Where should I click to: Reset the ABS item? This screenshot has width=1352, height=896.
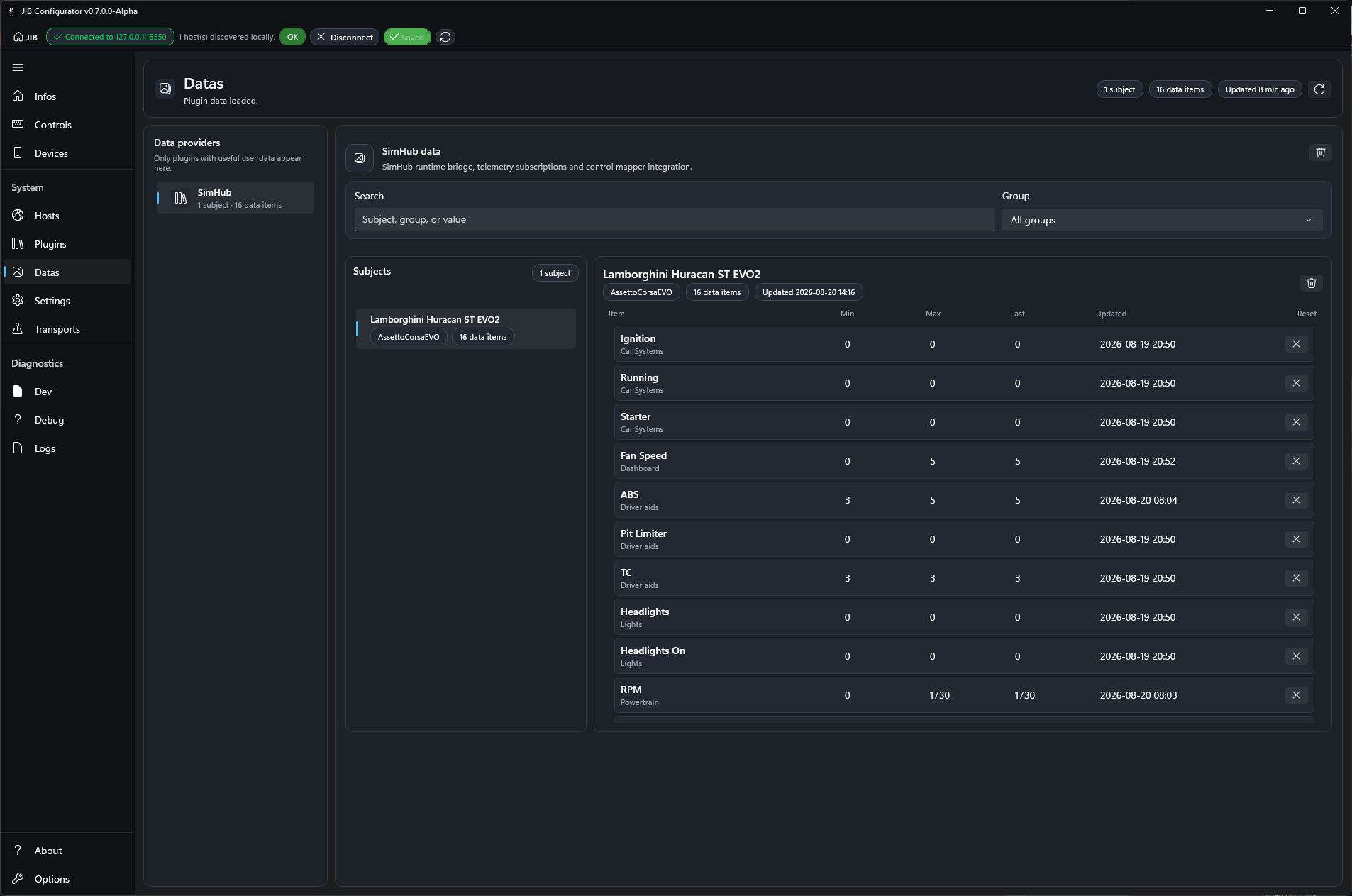coord(1296,500)
